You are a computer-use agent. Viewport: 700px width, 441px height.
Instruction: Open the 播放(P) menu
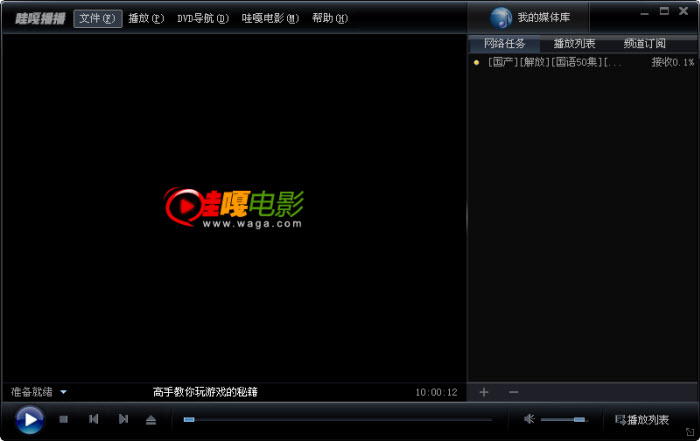click(x=146, y=18)
